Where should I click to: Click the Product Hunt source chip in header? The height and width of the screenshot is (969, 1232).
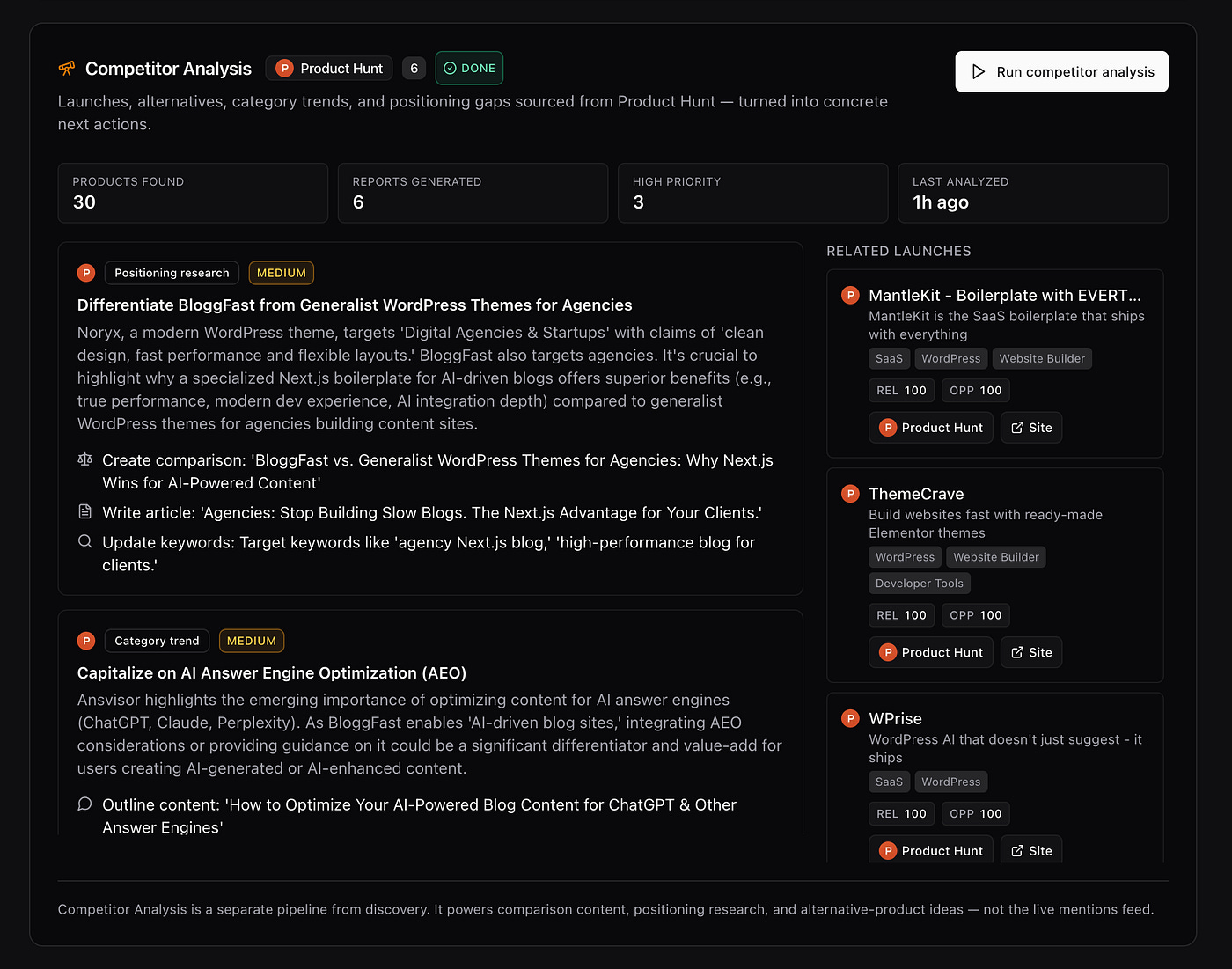click(x=329, y=68)
